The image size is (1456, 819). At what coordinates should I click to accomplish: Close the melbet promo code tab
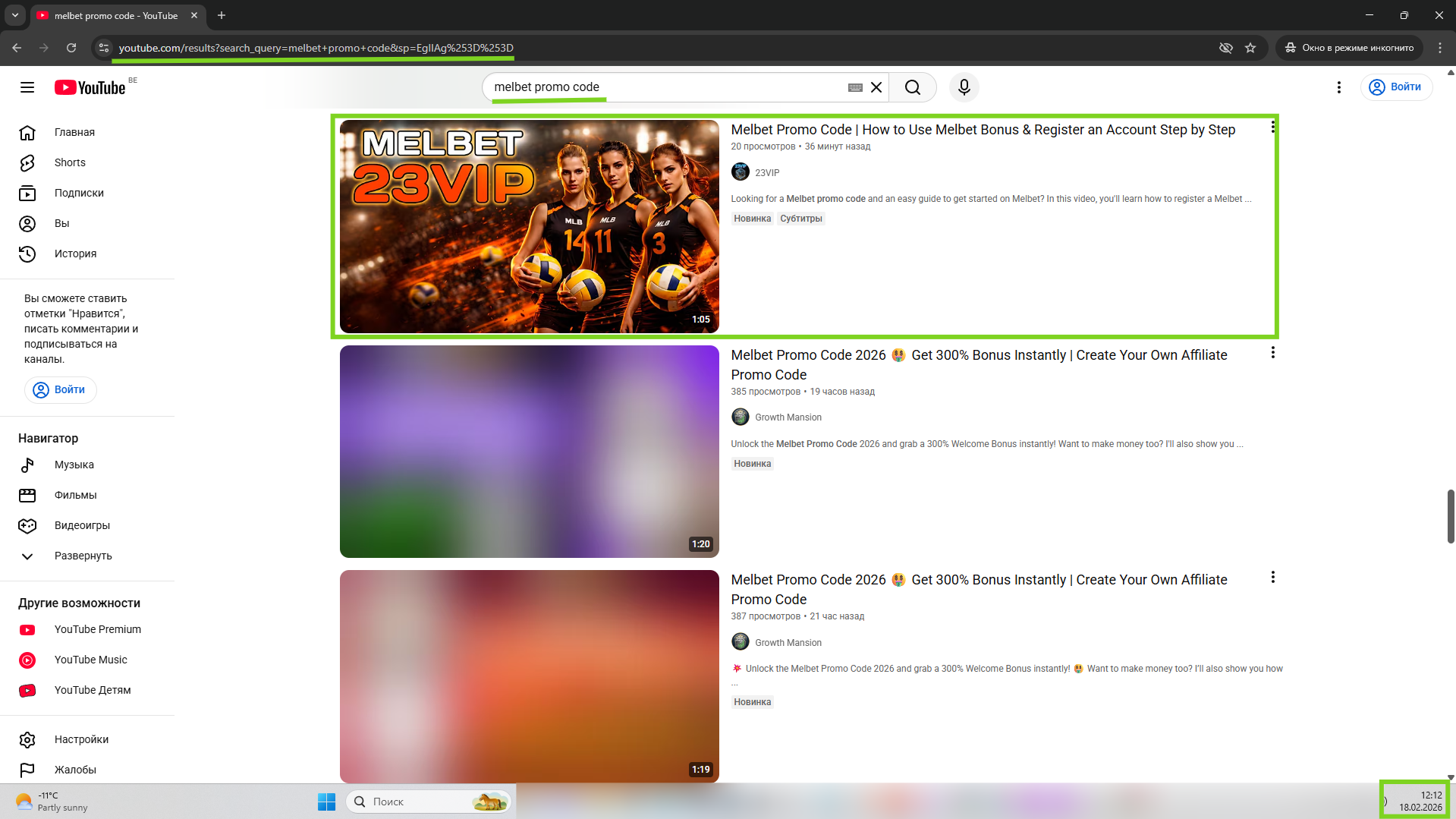[194, 15]
